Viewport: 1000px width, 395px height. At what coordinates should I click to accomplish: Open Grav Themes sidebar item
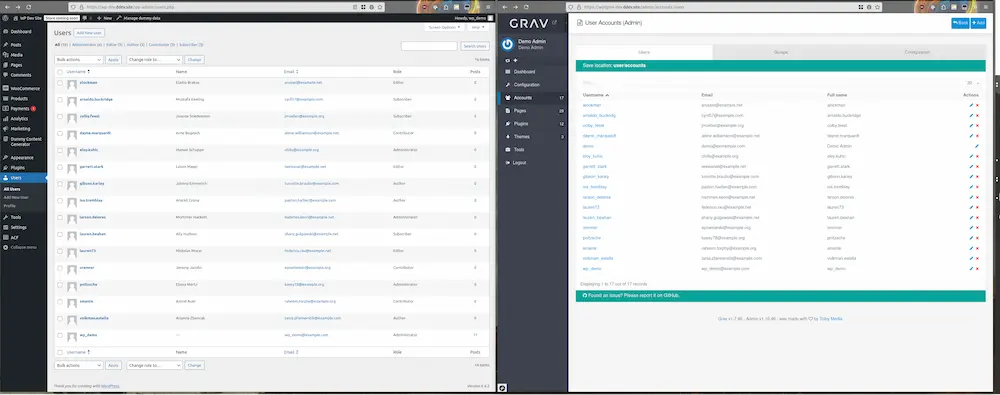tap(521, 137)
